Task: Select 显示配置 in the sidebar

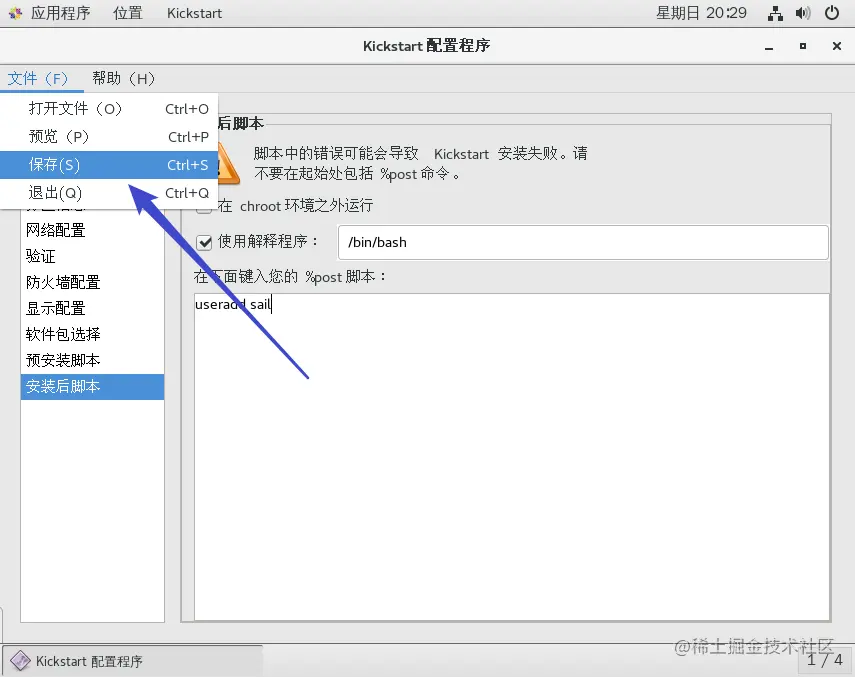Action: click(92, 309)
